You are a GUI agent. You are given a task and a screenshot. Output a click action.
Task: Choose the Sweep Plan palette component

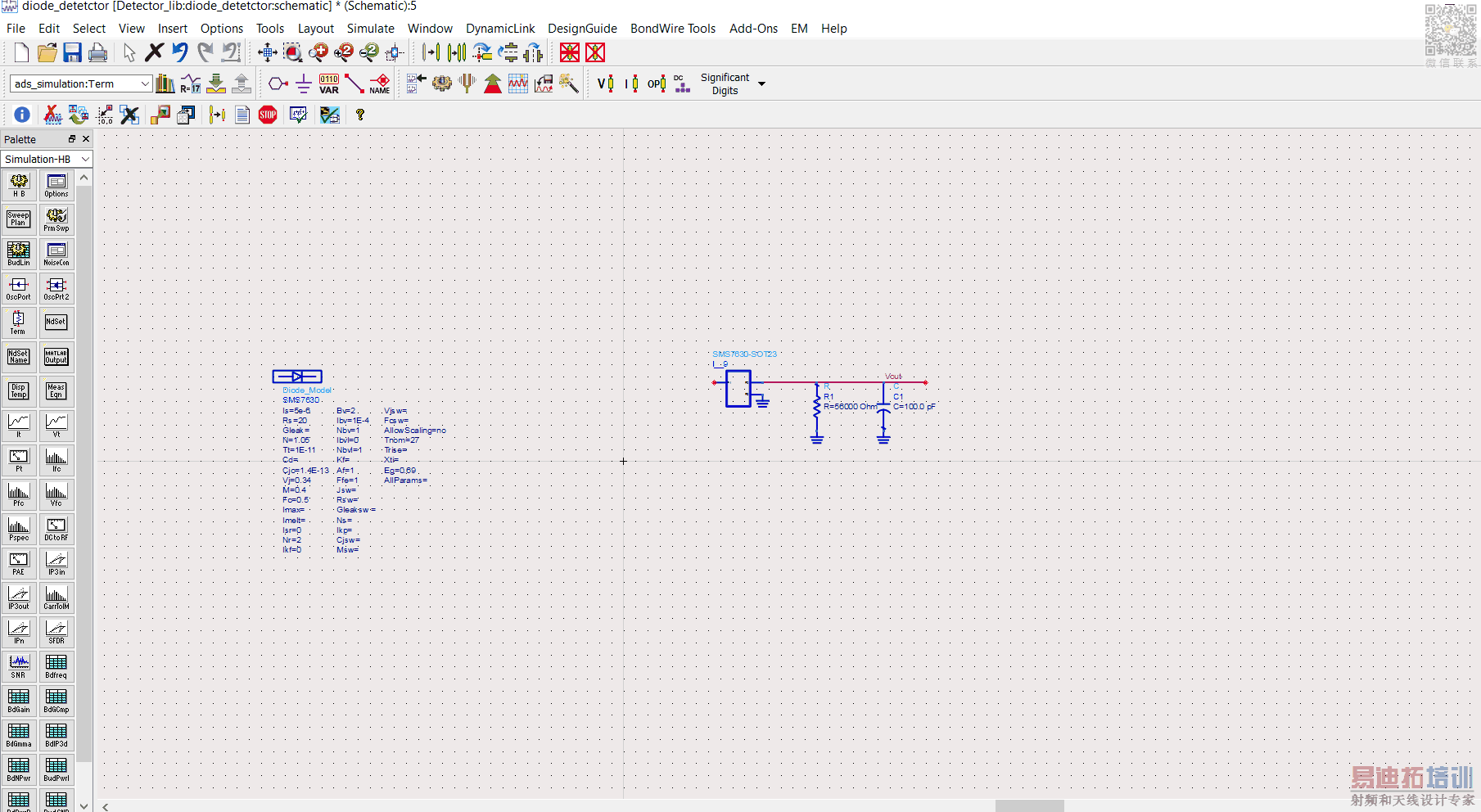coord(19,219)
